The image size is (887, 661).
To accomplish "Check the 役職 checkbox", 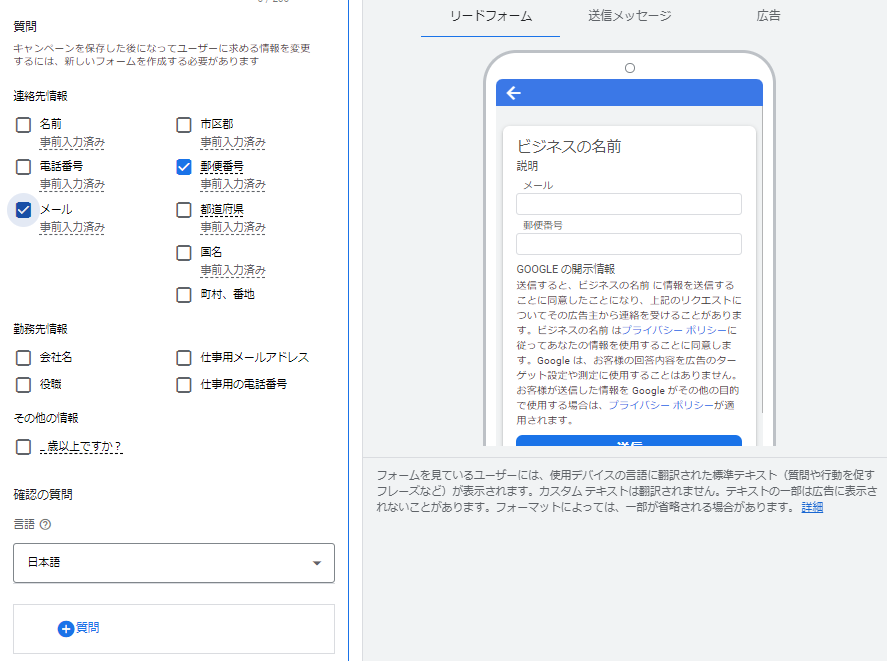I will pyautogui.click(x=23, y=385).
